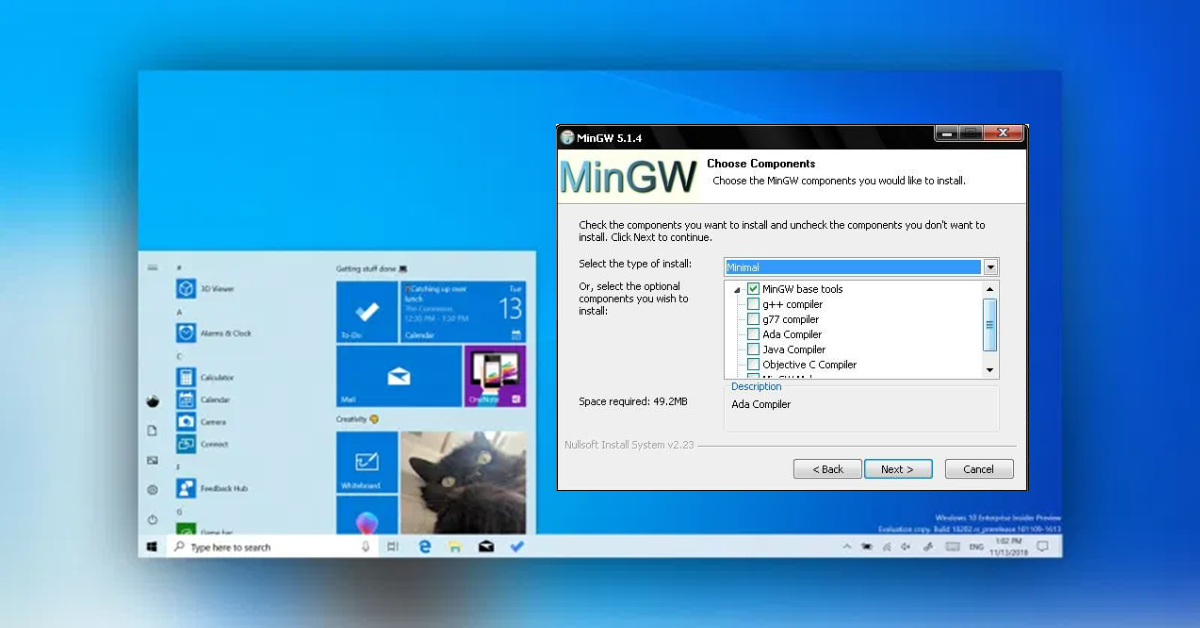Click the touch keyboard tray icon
1200x628 pixels.
point(952,547)
